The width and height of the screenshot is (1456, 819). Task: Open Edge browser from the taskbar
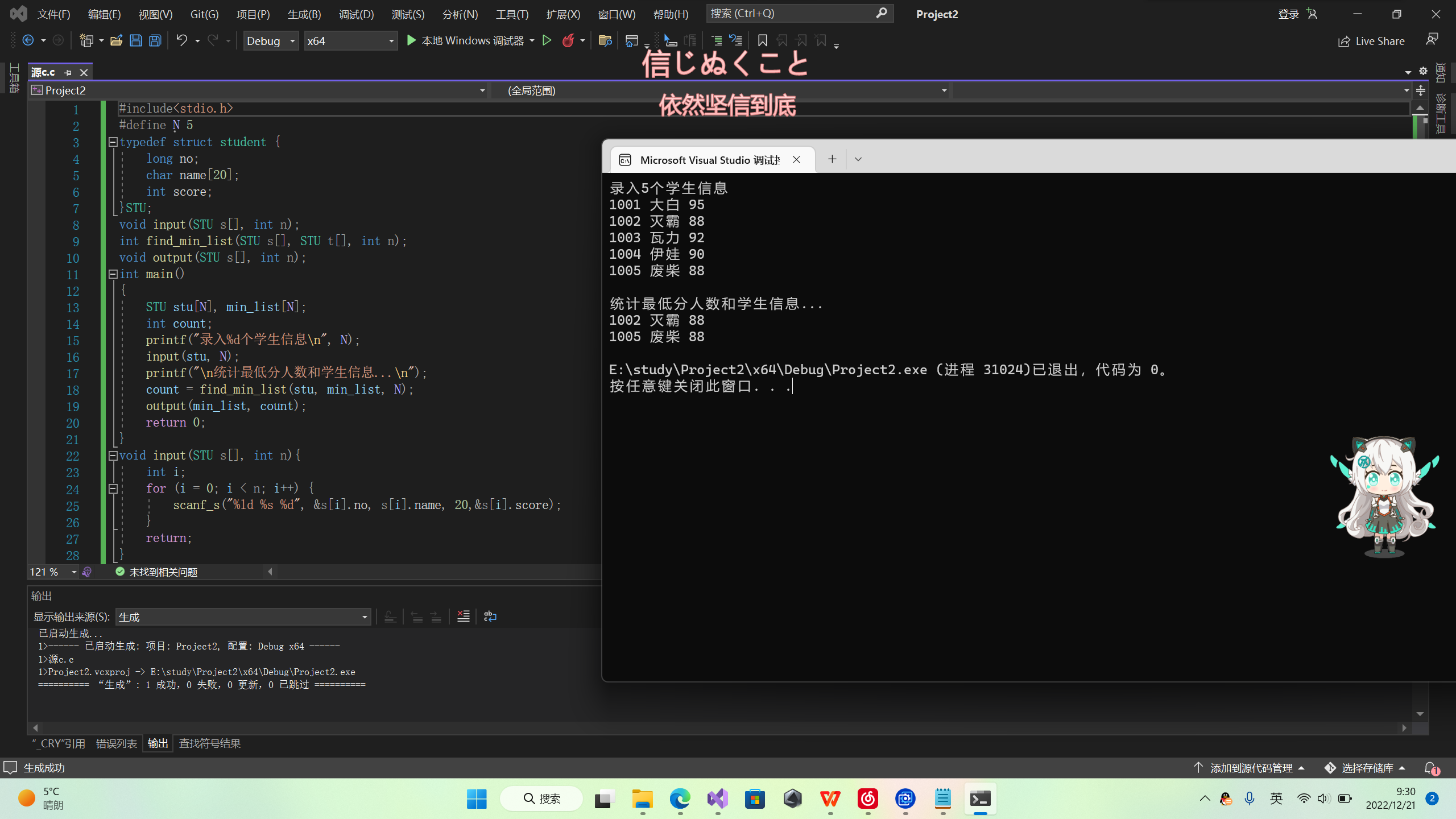coord(680,799)
